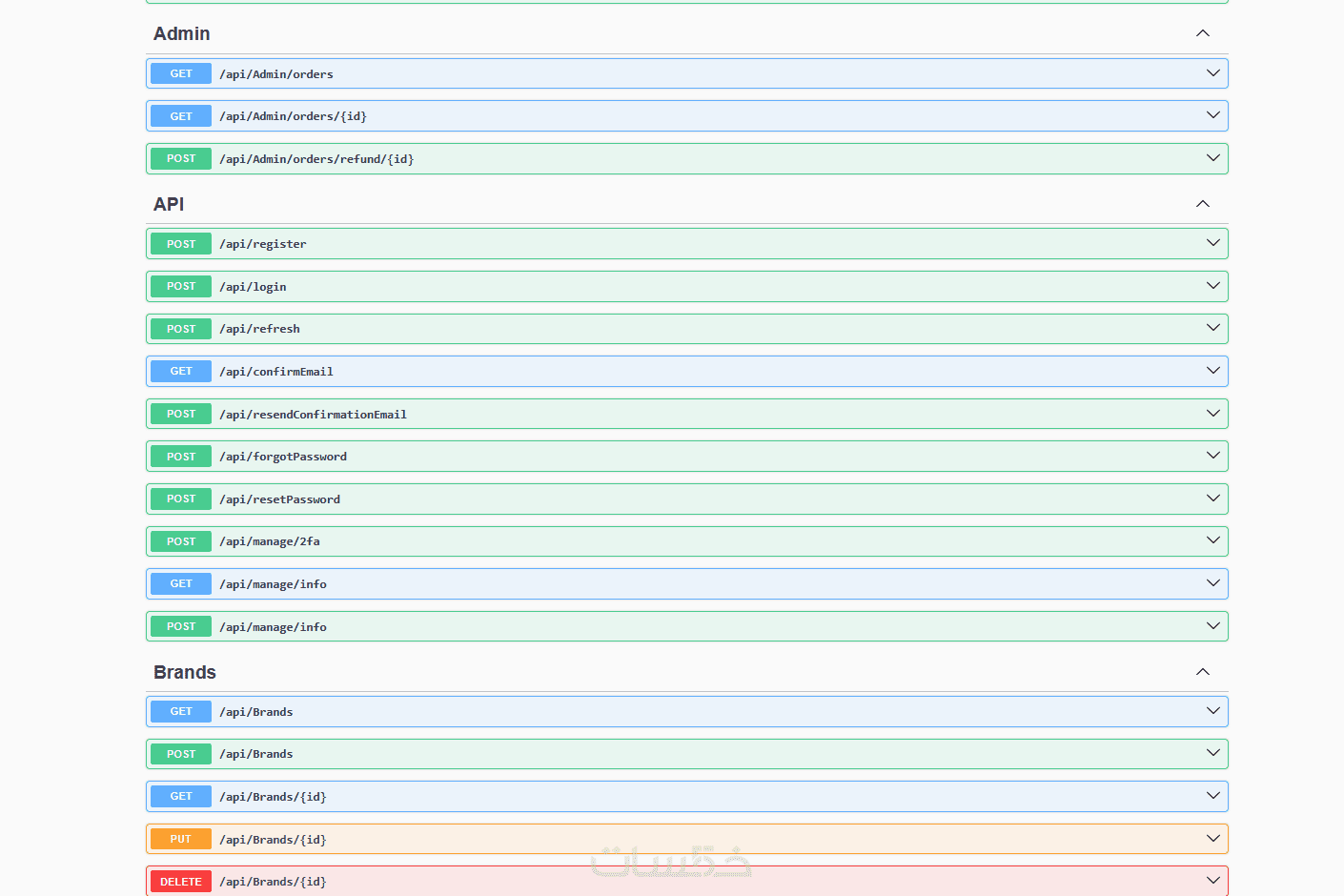
Task: Expand the POST /api/Admin/orders/refund/{id} row arrow
Action: click(1213, 158)
